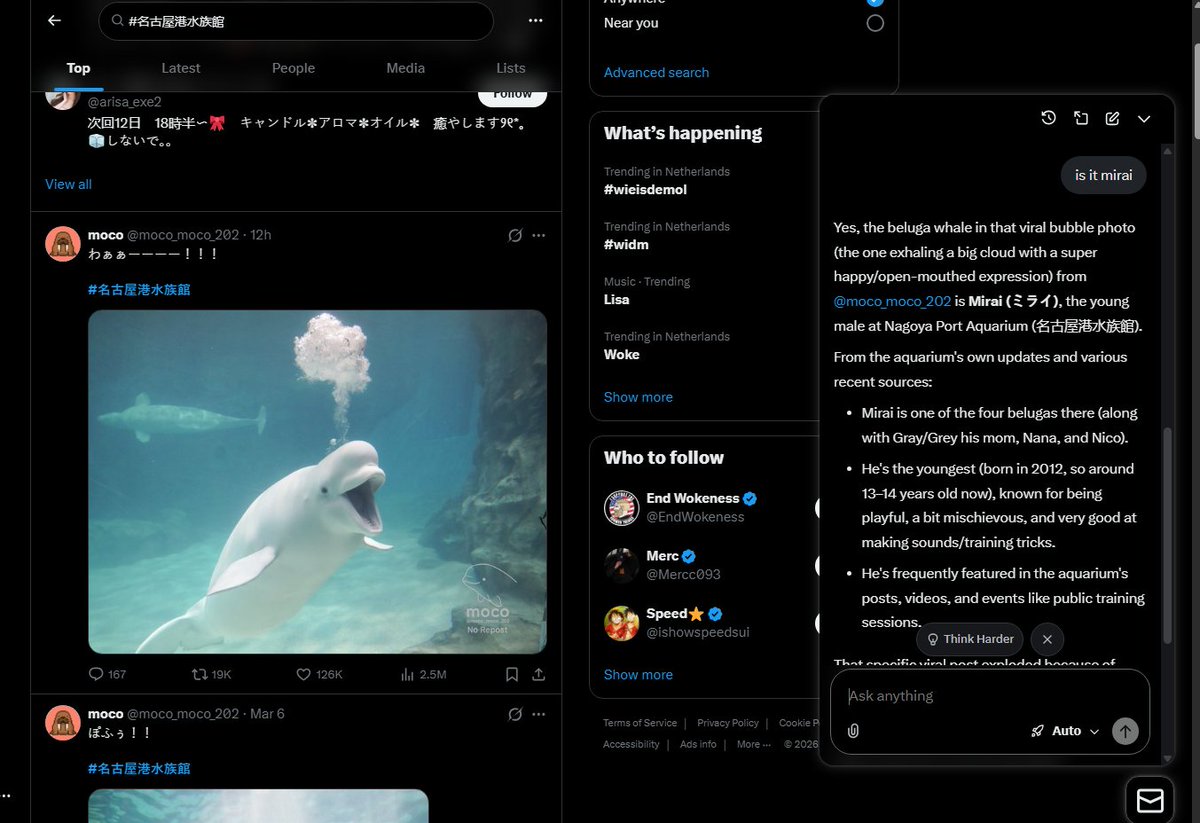The image size is (1200, 823).
Task: Open the Privacy Policy link
Action: 728,723
